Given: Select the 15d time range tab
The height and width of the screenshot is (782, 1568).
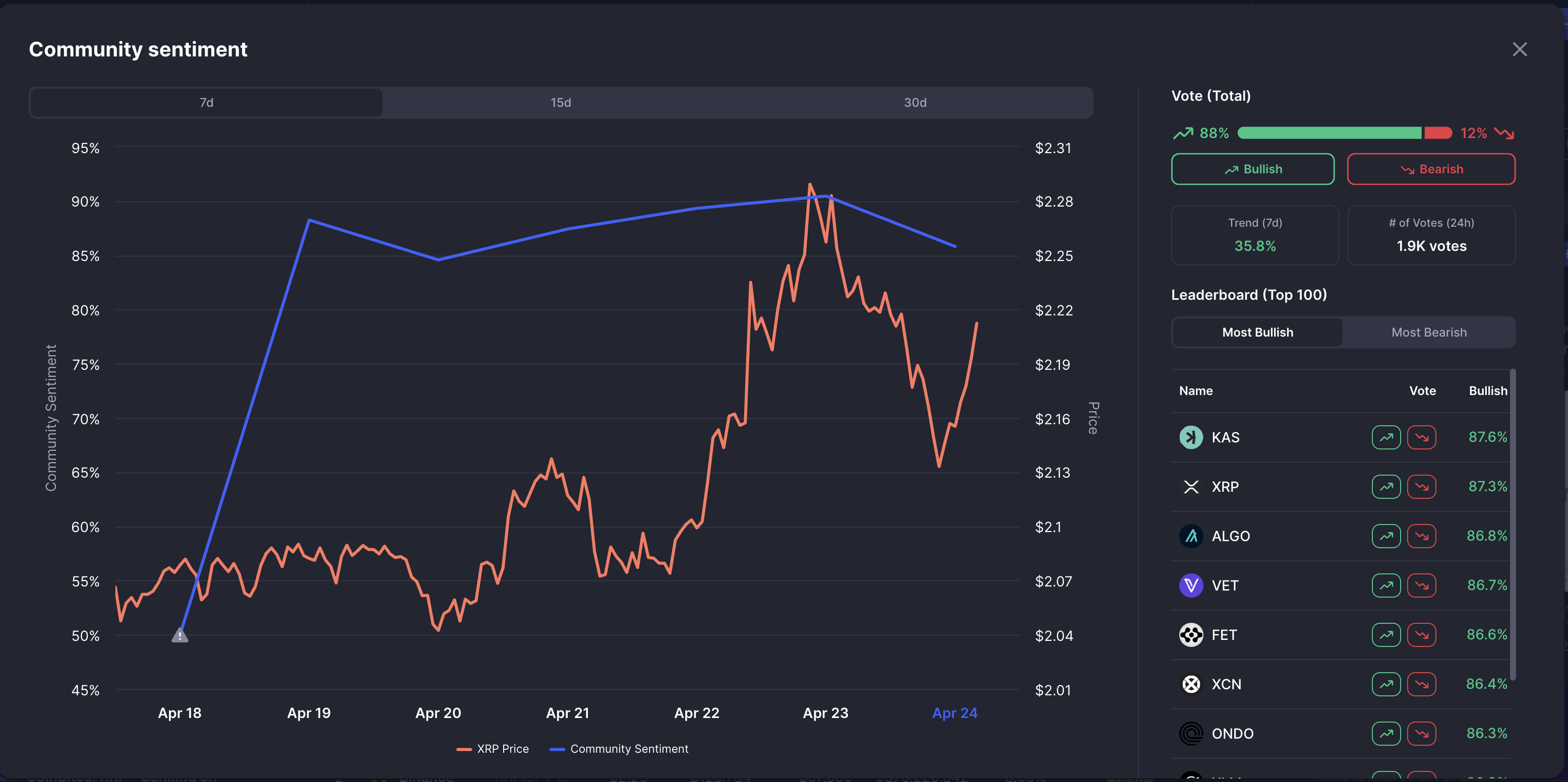Looking at the screenshot, I should pyautogui.click(x=561, y=103).
